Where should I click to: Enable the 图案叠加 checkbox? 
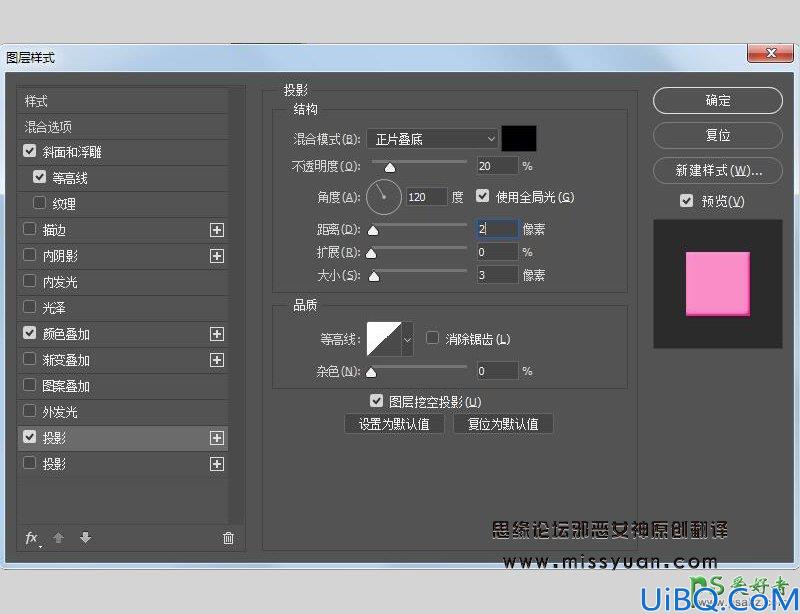coord(30,385)
